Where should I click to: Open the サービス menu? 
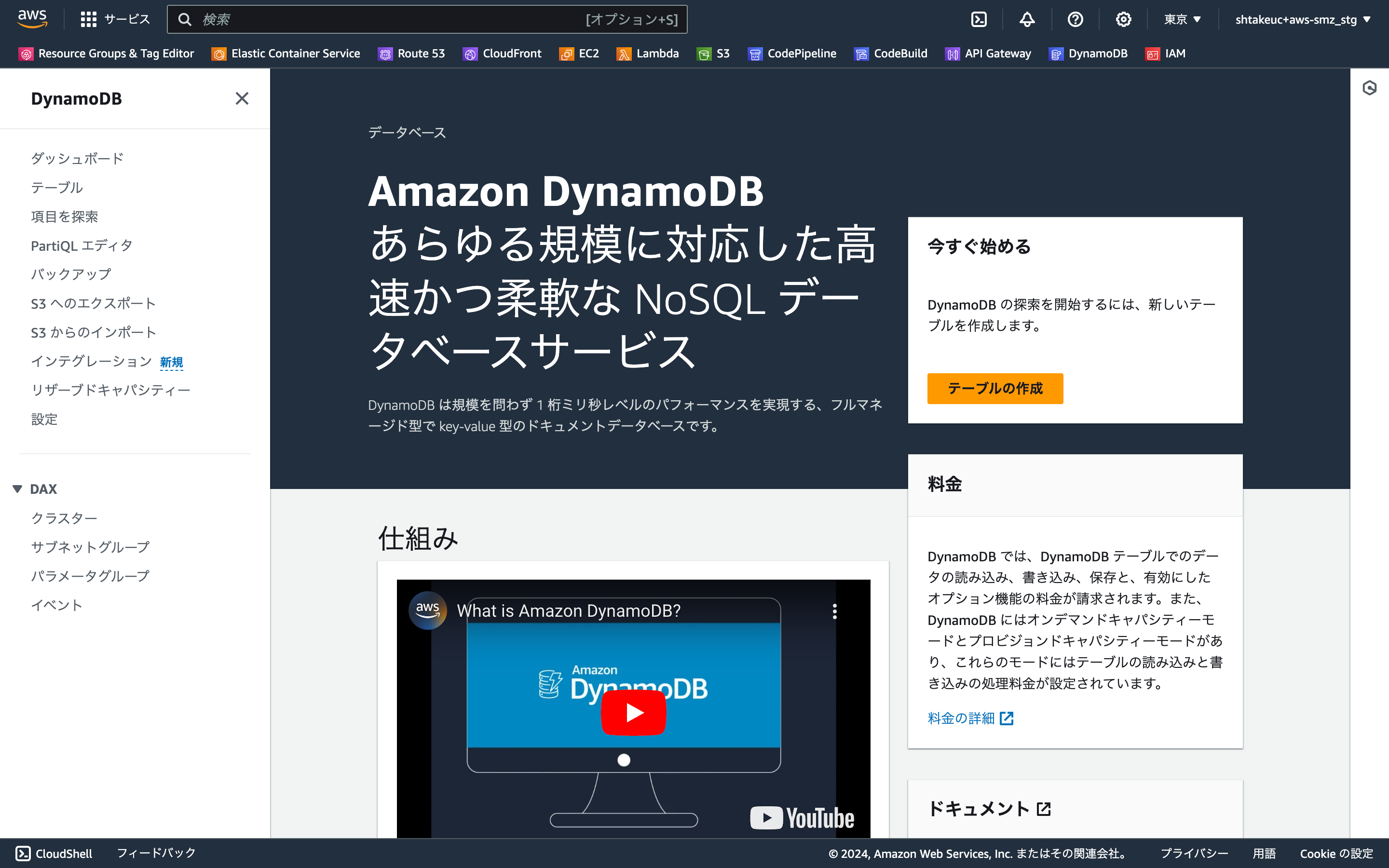tap(115, 19)
